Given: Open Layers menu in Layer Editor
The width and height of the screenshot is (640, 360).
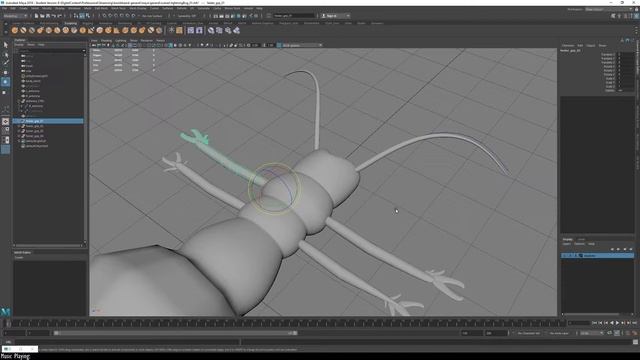Looking at the screenshot, I should (567, 244).
